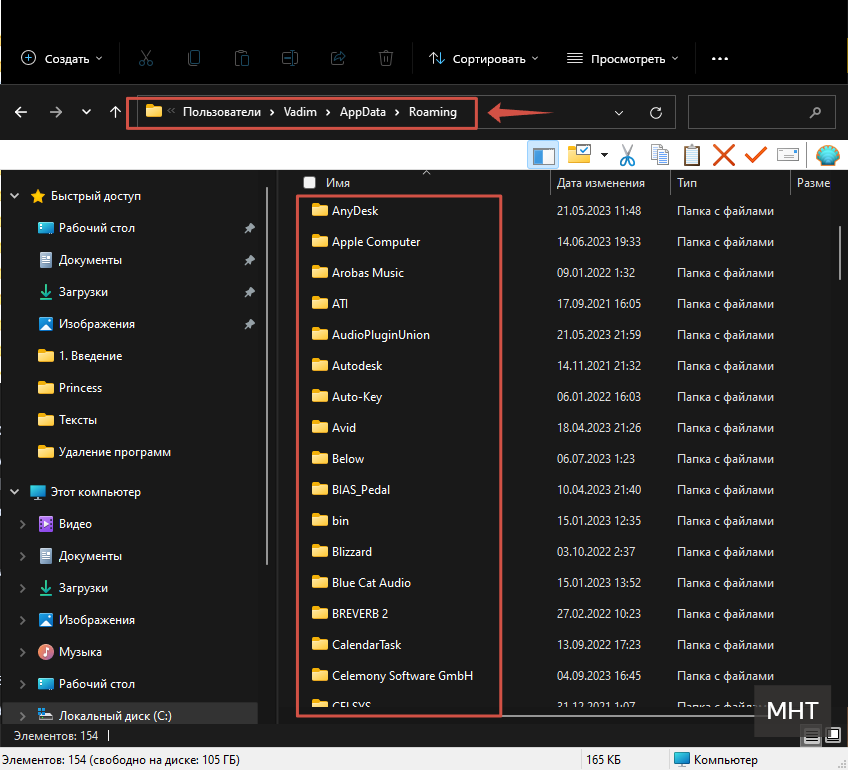The height and width of the screenshot is (770, 848).
Task: Go forward with the right arrow button
Action: (x=56, y=112)
